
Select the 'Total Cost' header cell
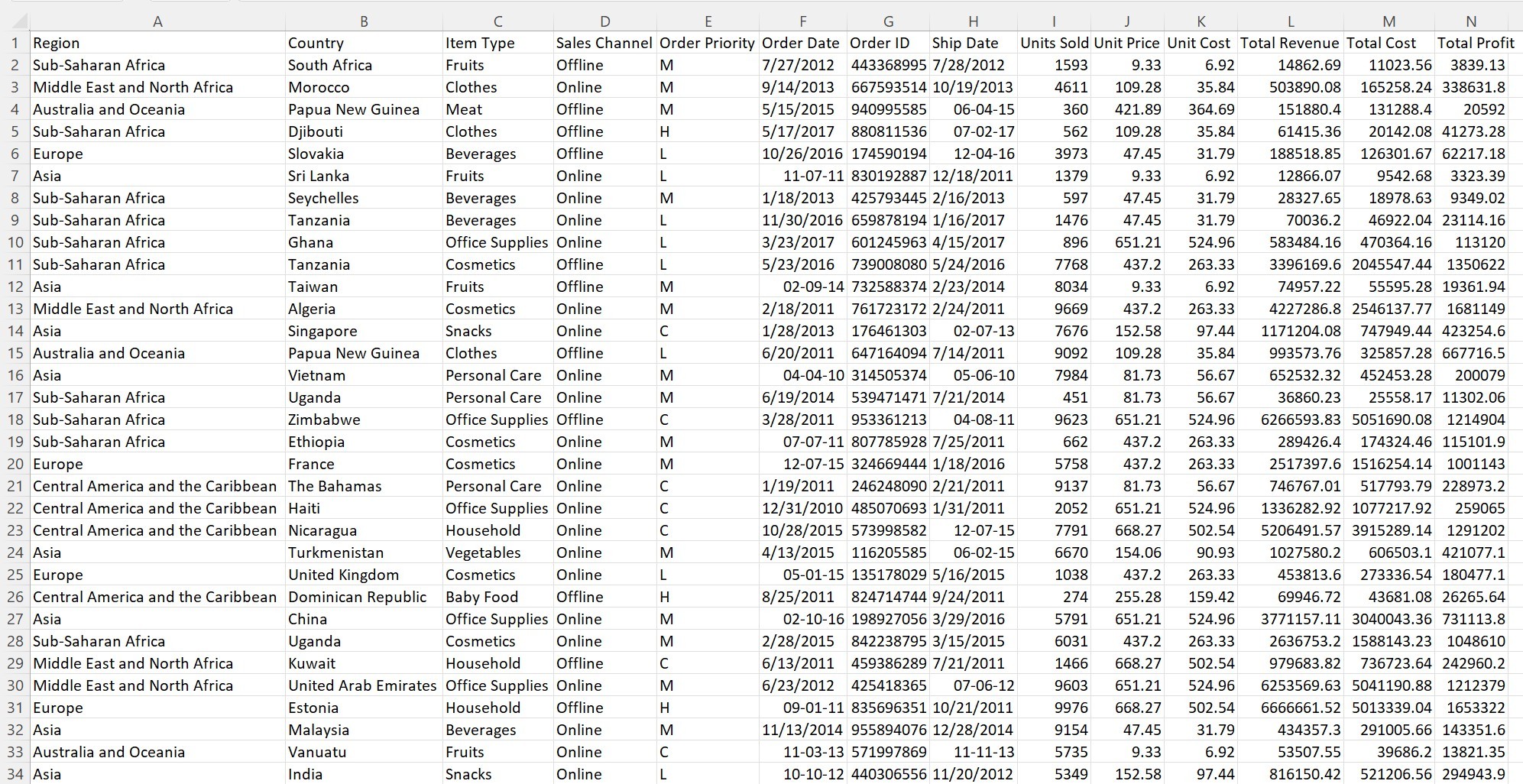tap(1389, 43)
